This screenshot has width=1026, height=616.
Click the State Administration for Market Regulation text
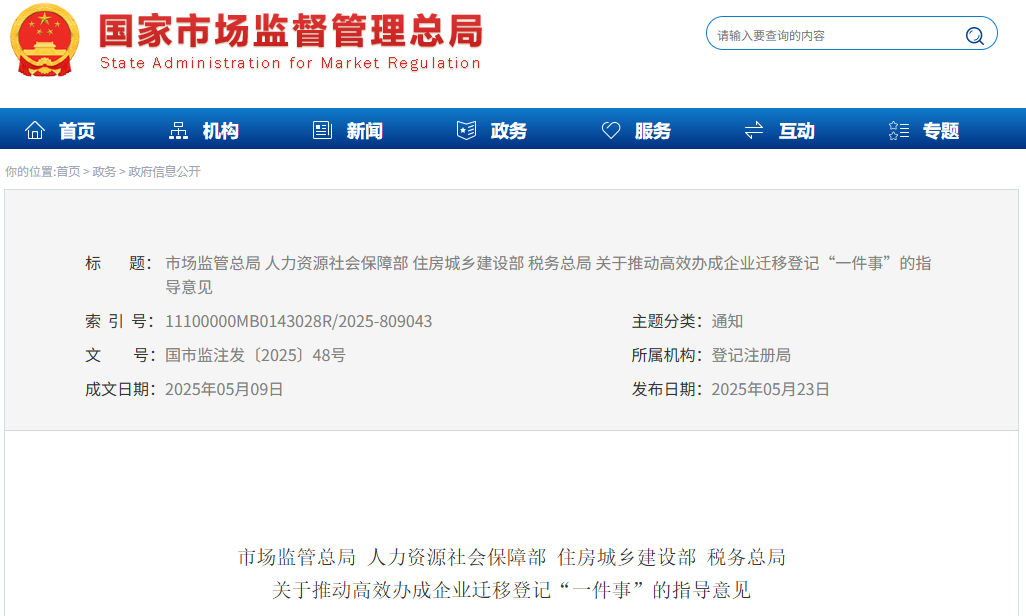(290, 63)
